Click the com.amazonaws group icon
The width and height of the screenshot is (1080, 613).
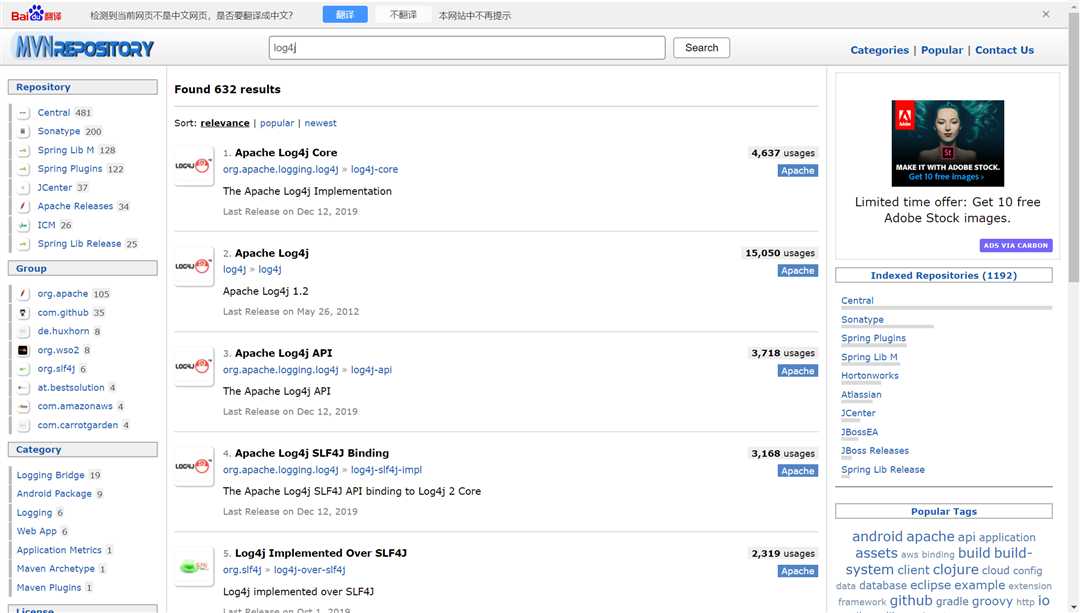click(23, 406)
